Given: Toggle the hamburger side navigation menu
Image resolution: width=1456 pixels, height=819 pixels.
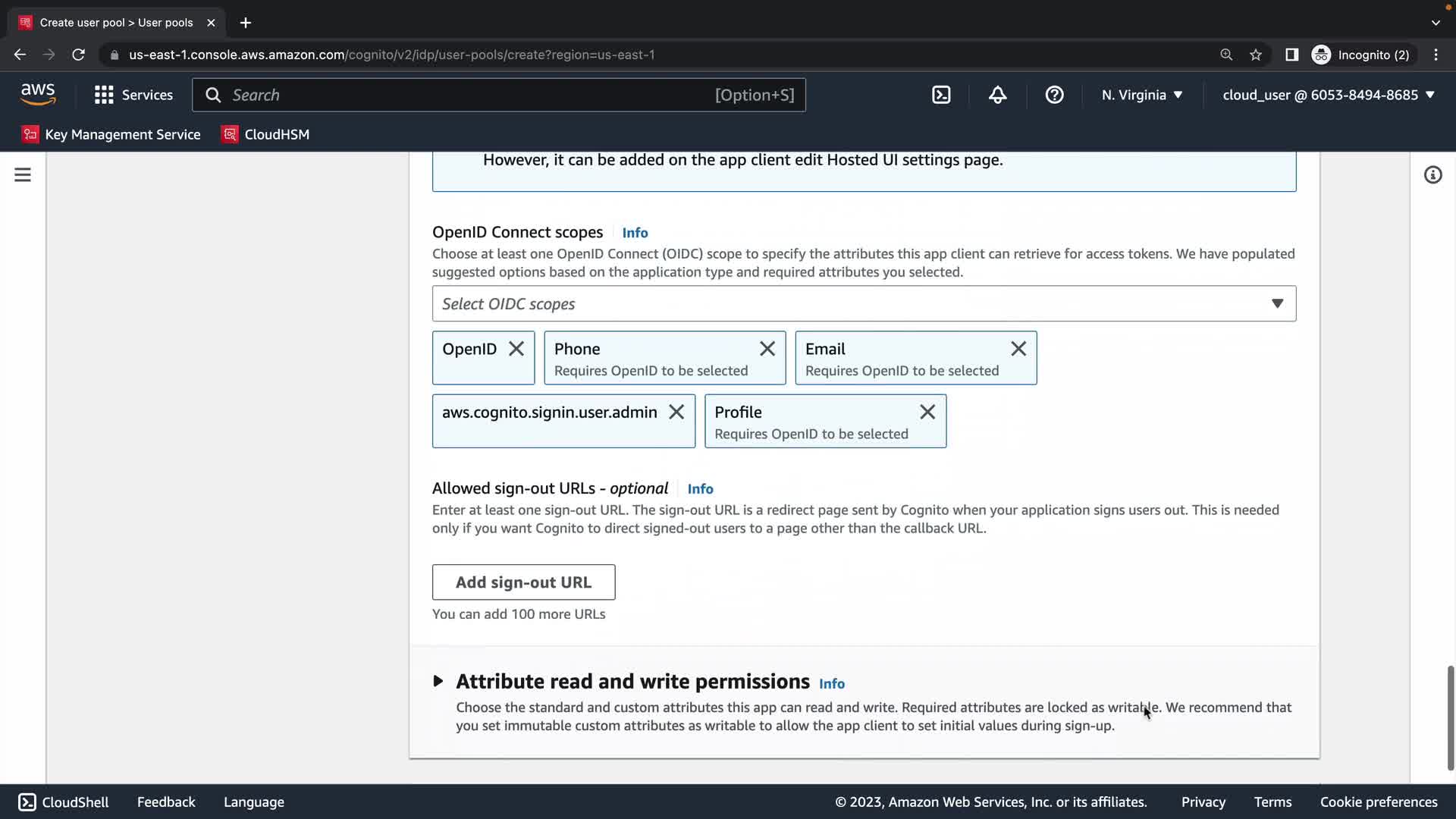Looking at the screenshot, I should tap(23, 175).
